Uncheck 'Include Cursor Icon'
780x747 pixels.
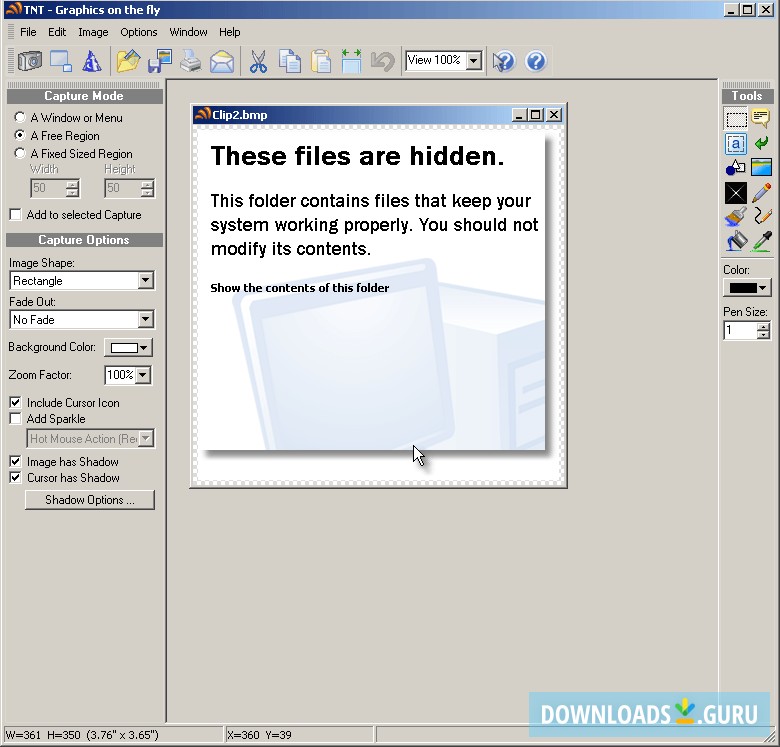coord(15,403)
